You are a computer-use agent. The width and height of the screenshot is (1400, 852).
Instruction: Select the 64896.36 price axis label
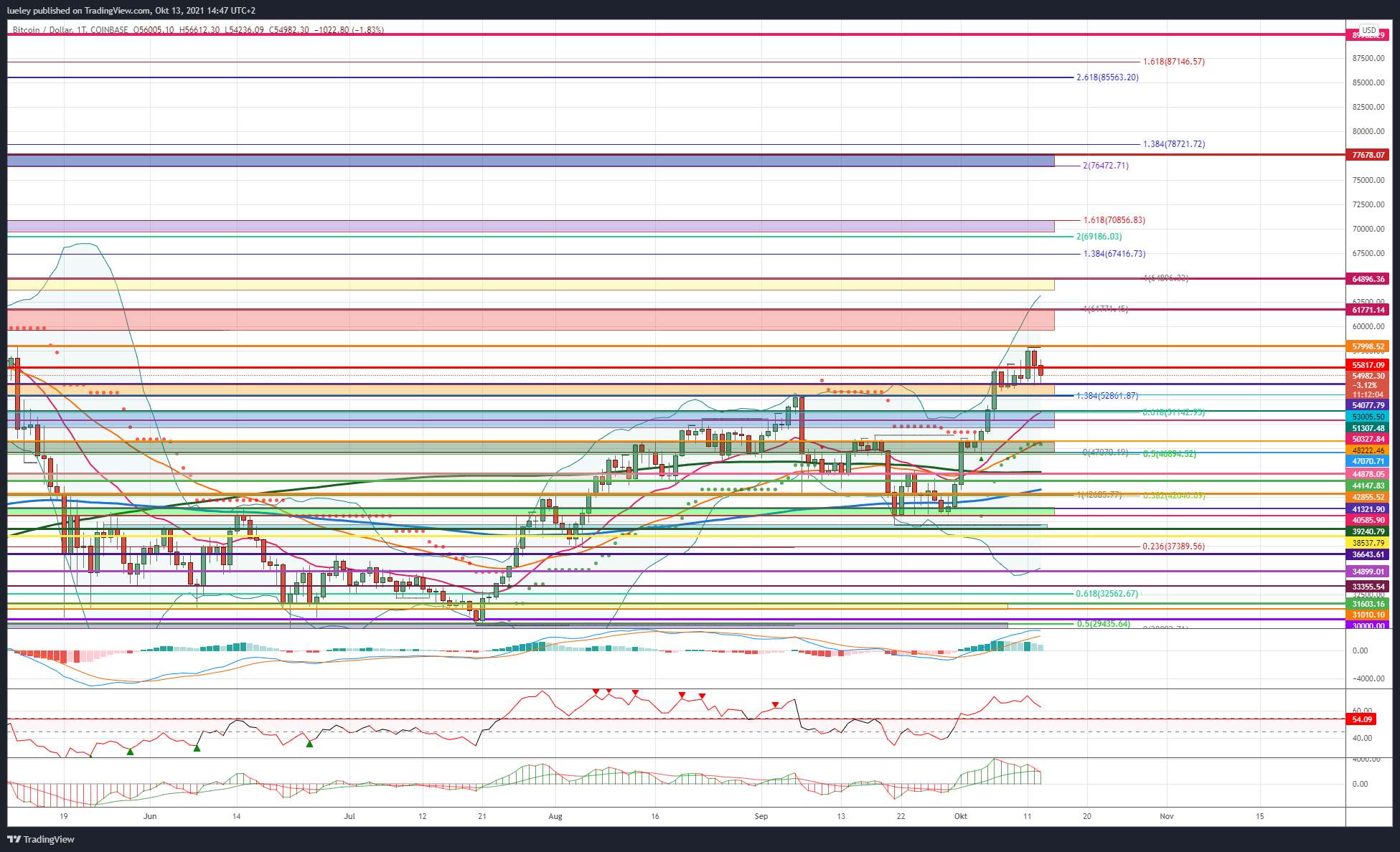[1368, 279]
